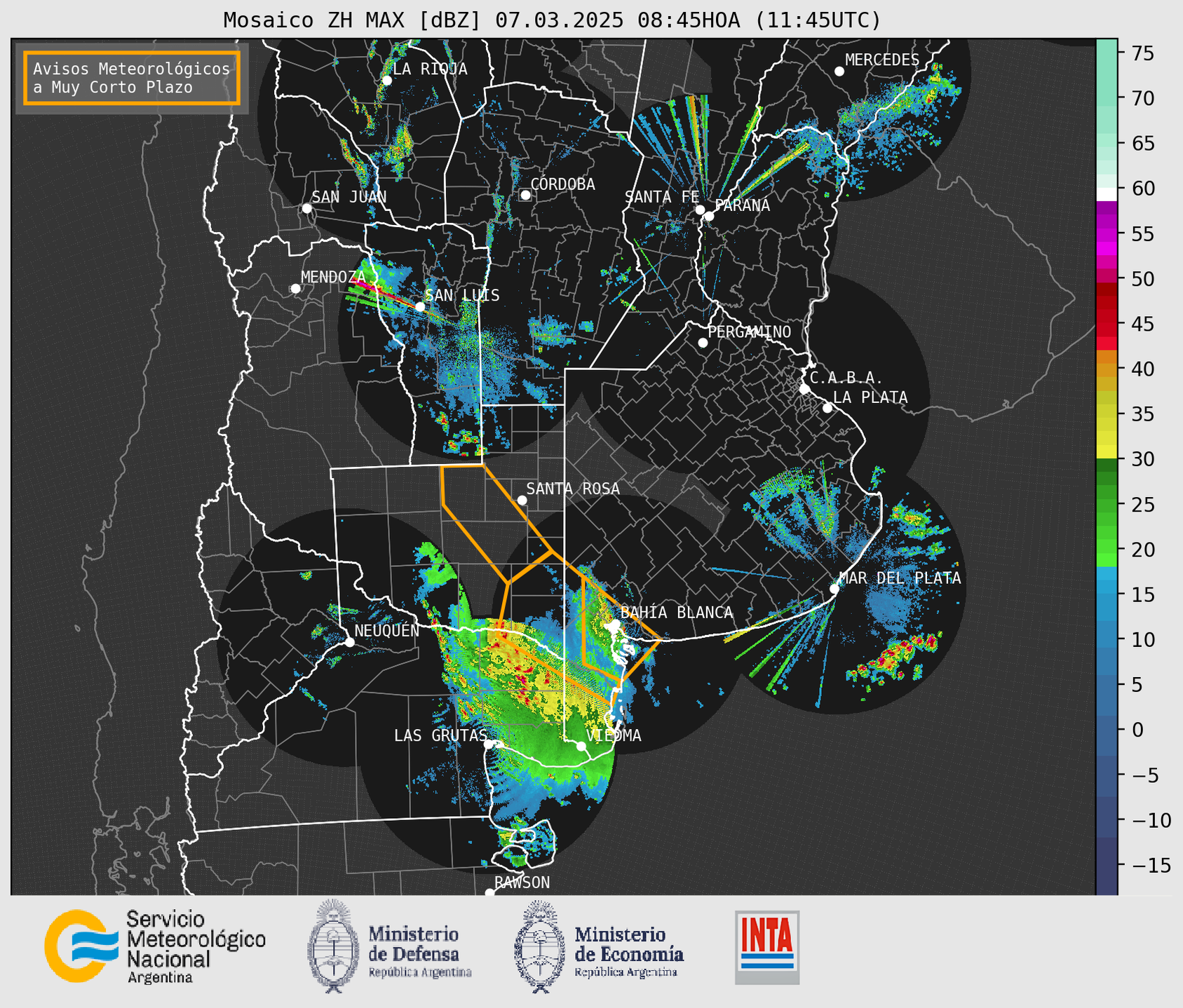Click the NEUQUÉN label
The width and height of the screenshot is (1183, 1008).
point(387,630)
